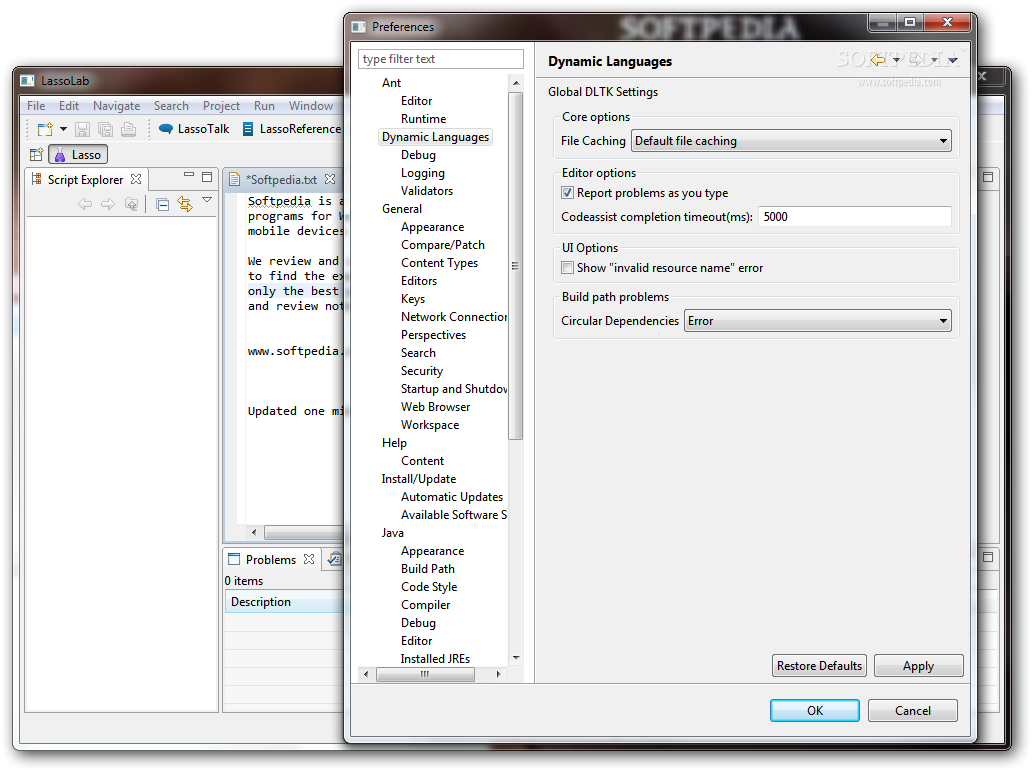Click Collapse All in Script Explorer
The height and width of the screenshot is (771, 1032).
(163, 204)
